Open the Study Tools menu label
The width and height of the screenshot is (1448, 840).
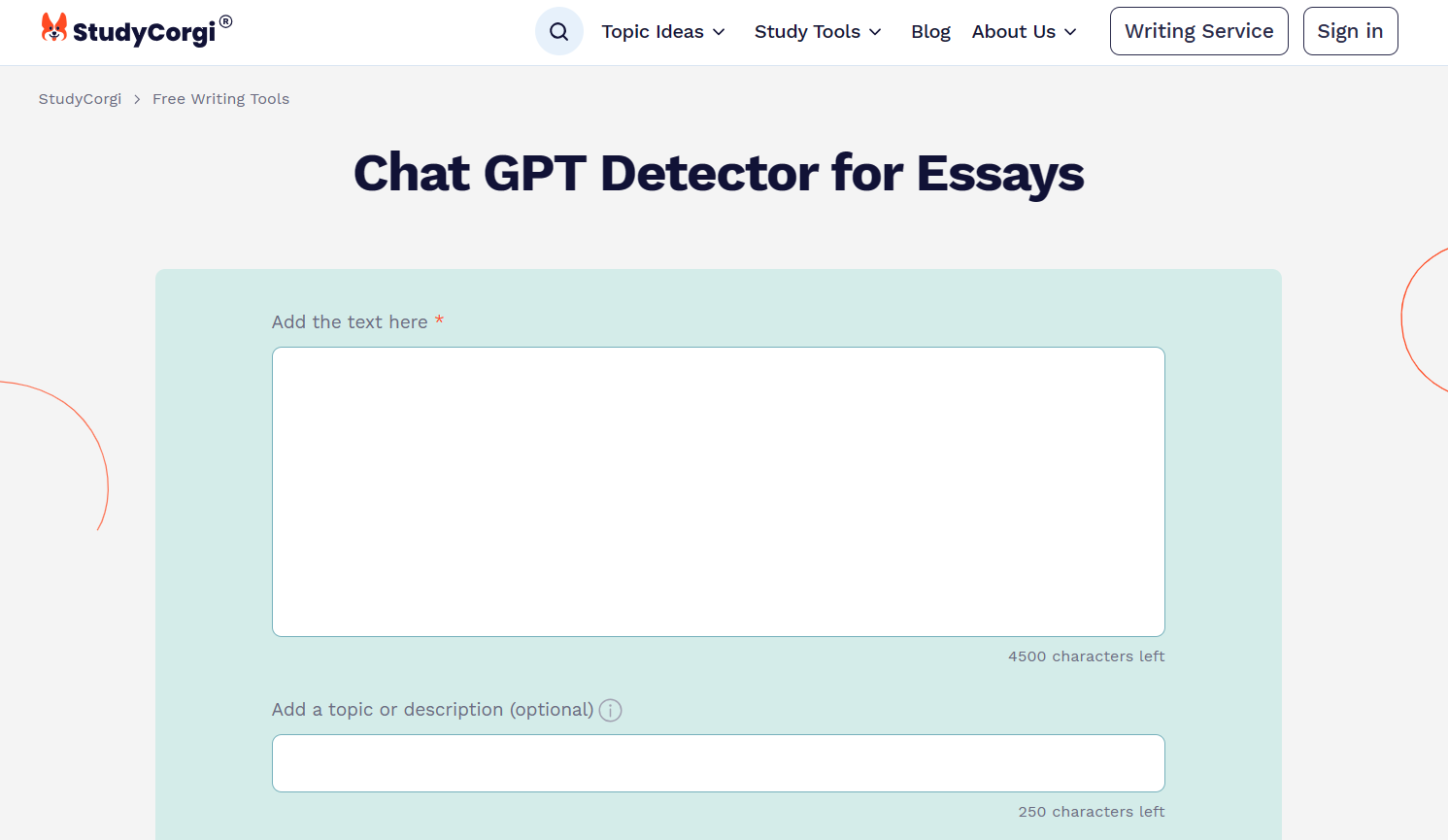(x=807, y=32)
